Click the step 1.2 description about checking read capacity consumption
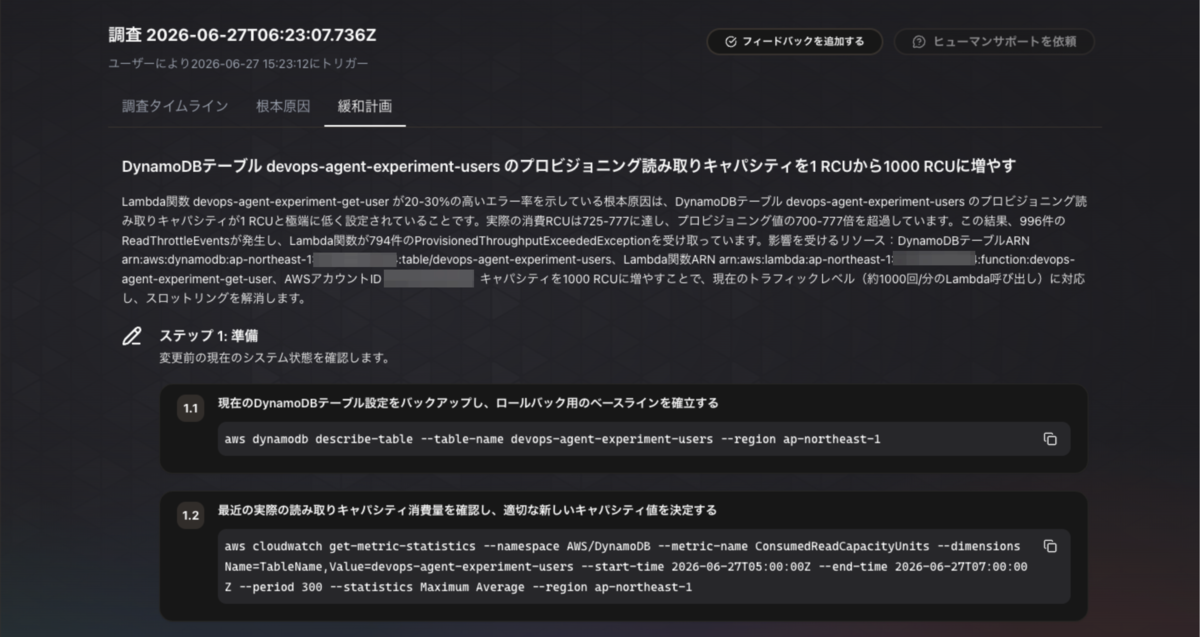 (x=467, y=510)
